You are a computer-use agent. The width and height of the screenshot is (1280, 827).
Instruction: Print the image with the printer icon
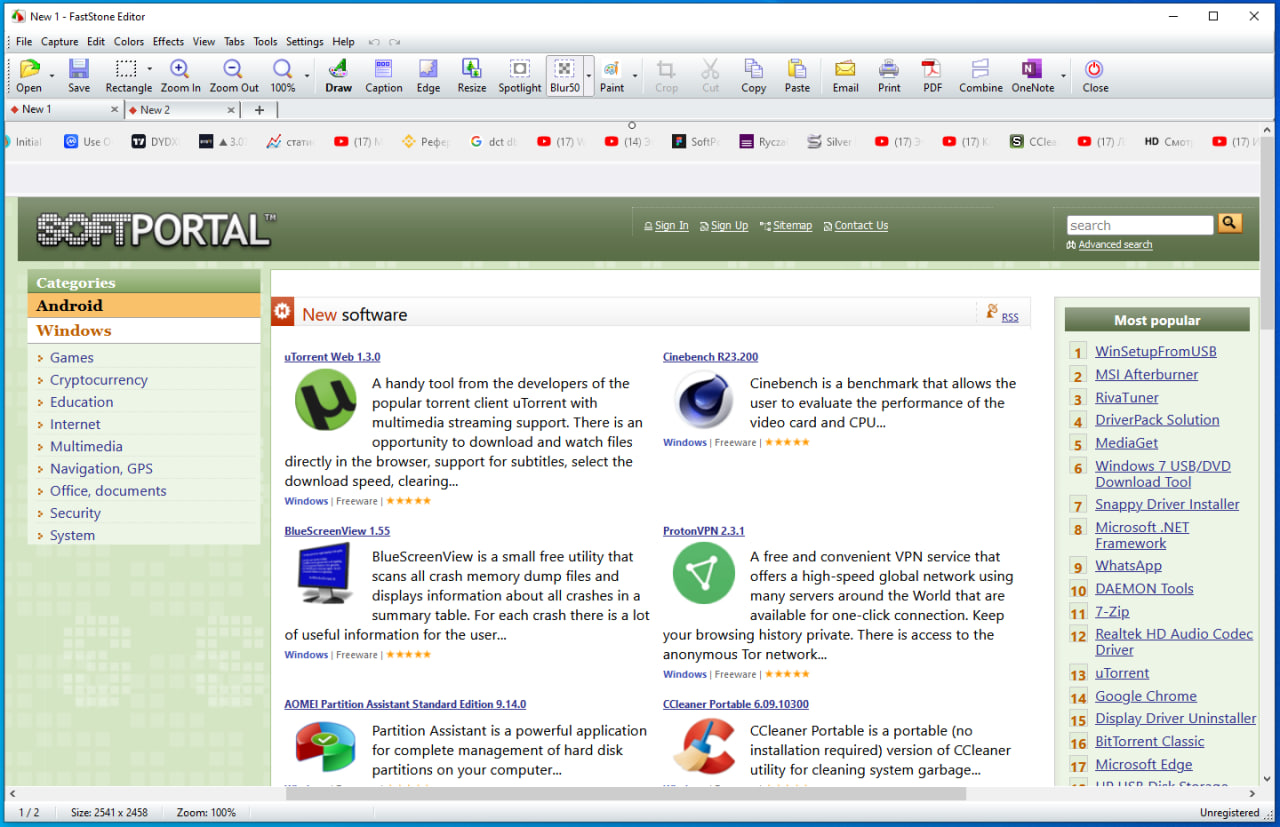[889, 69]
